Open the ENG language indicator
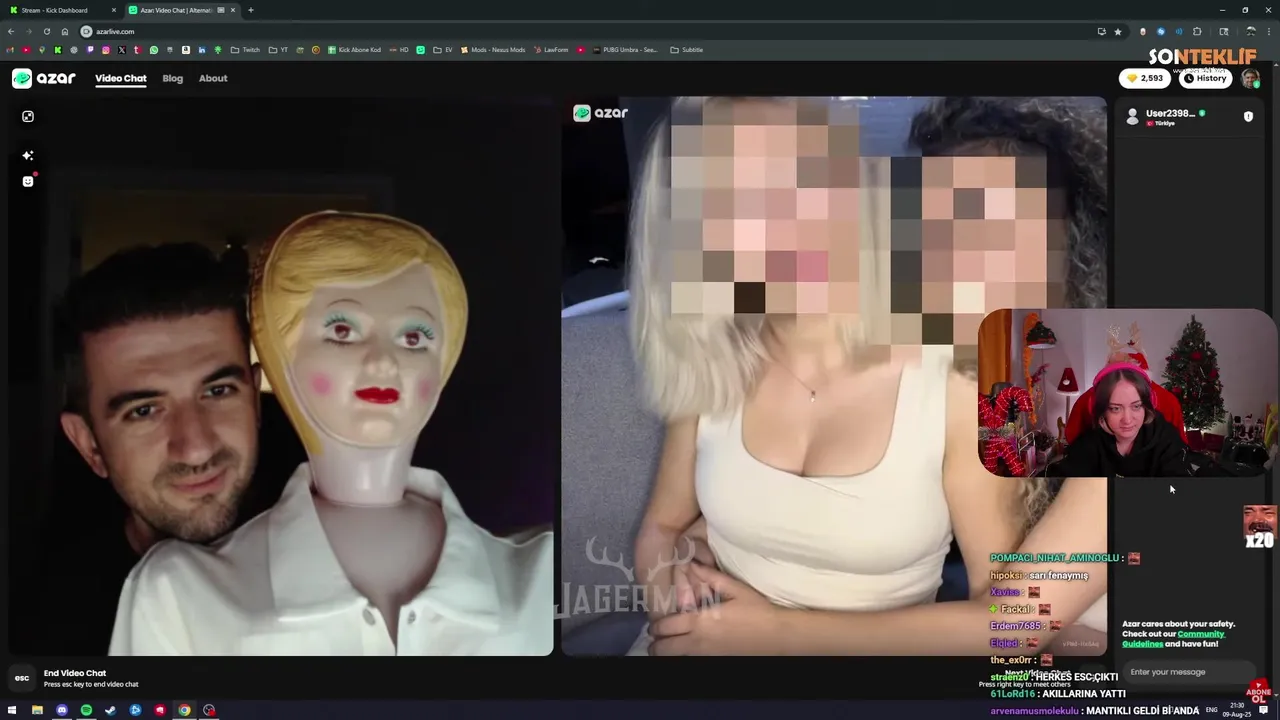 tap(1212, 710)
